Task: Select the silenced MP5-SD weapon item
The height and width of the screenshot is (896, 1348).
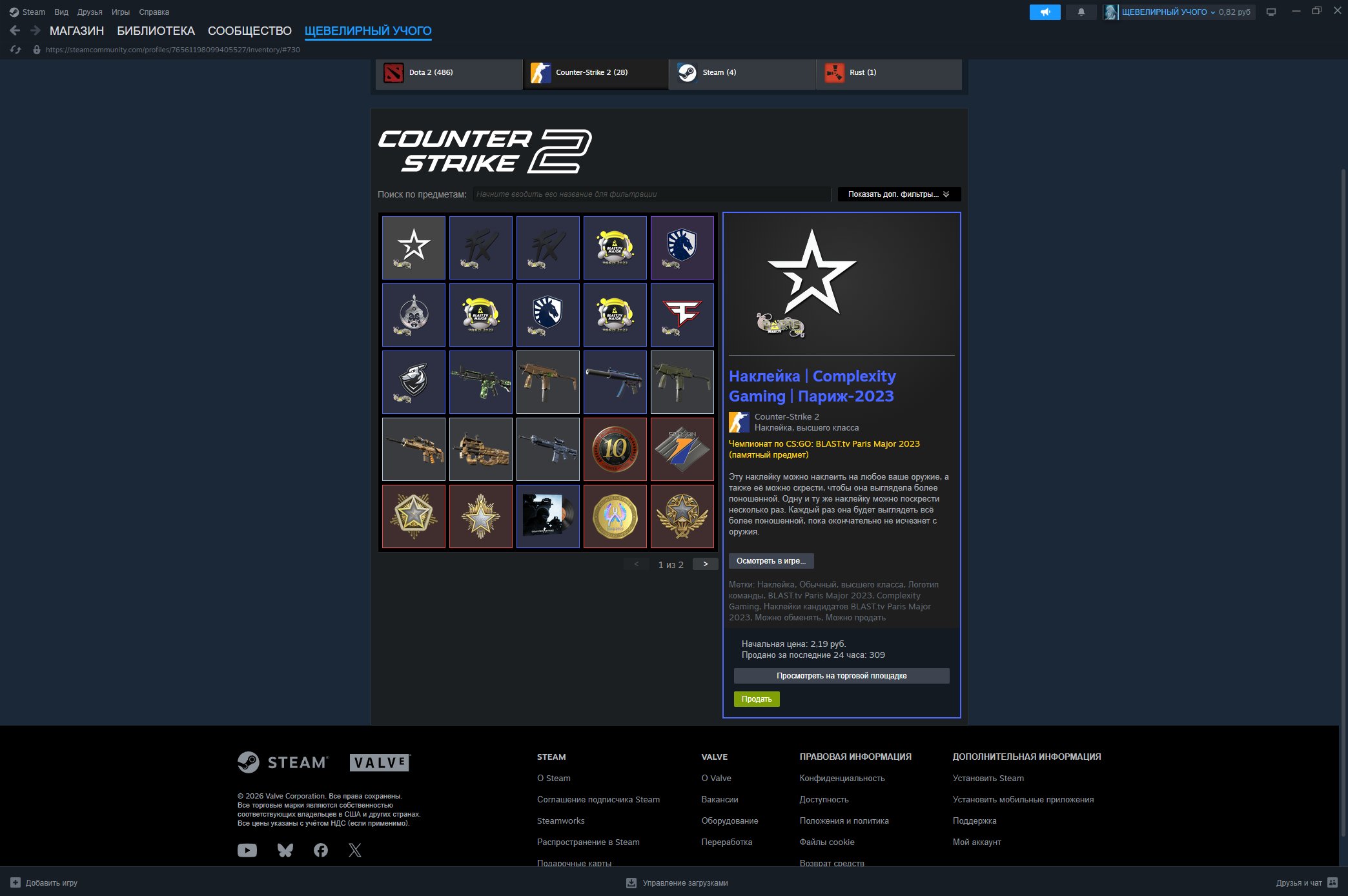Action: pyautogui.click(x=615, y=382)
